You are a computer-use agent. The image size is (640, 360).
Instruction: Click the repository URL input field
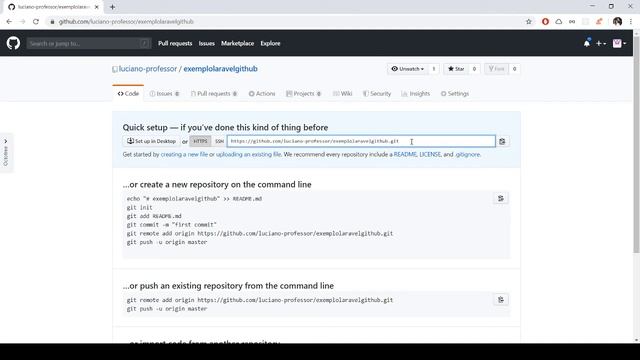click(x=361, y=141)
